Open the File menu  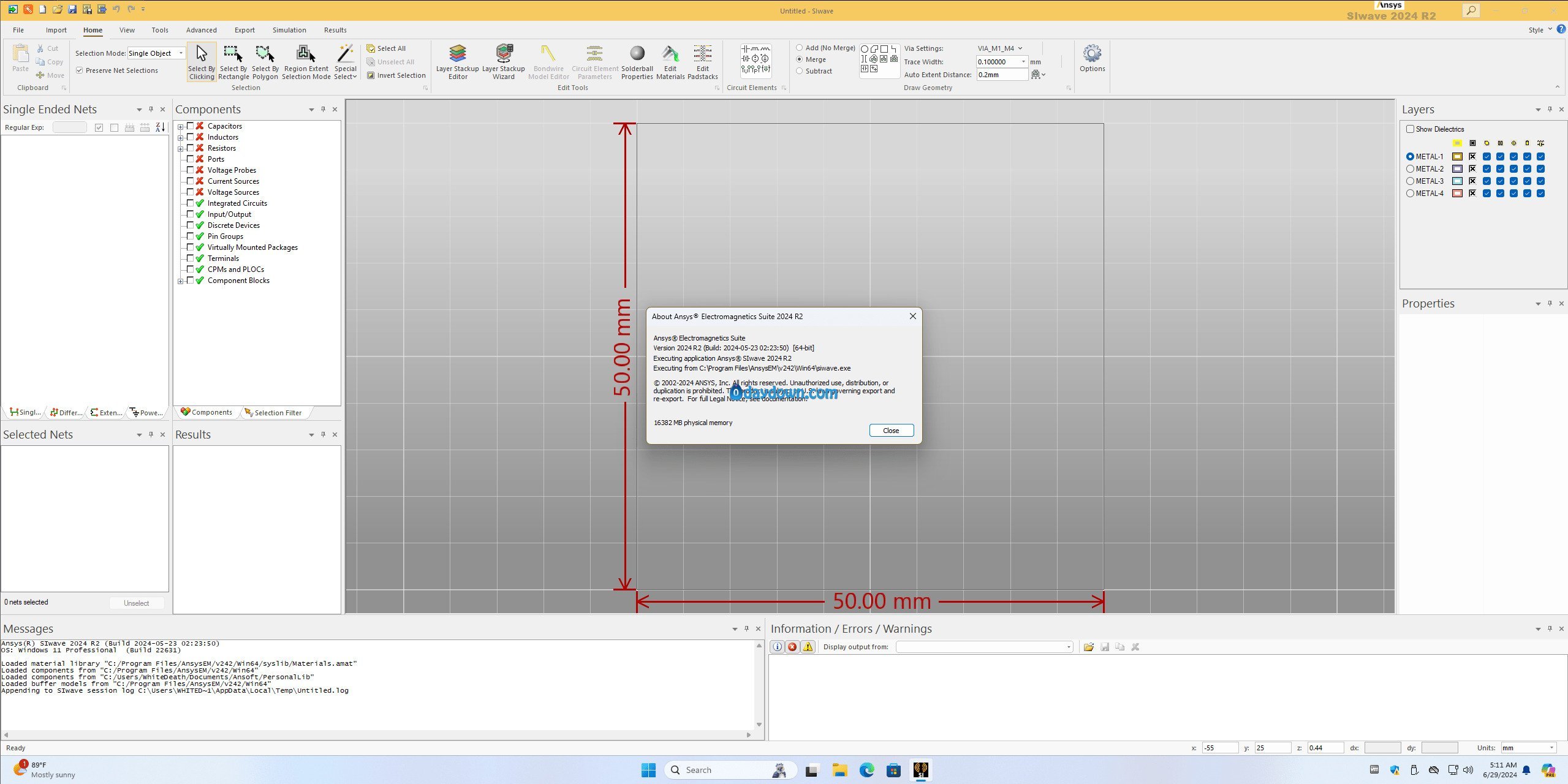[18, 30]
